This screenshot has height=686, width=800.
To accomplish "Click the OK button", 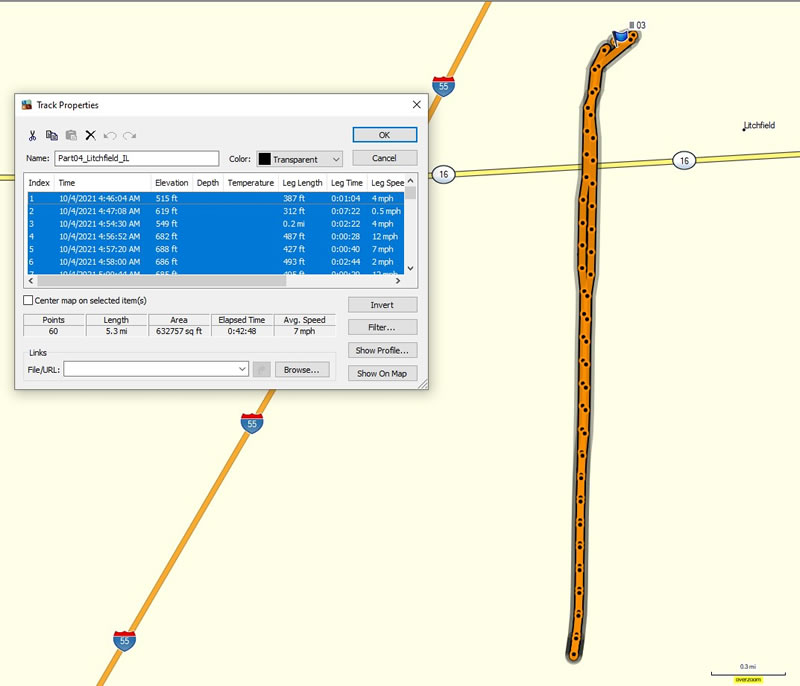I will point(385,135).
